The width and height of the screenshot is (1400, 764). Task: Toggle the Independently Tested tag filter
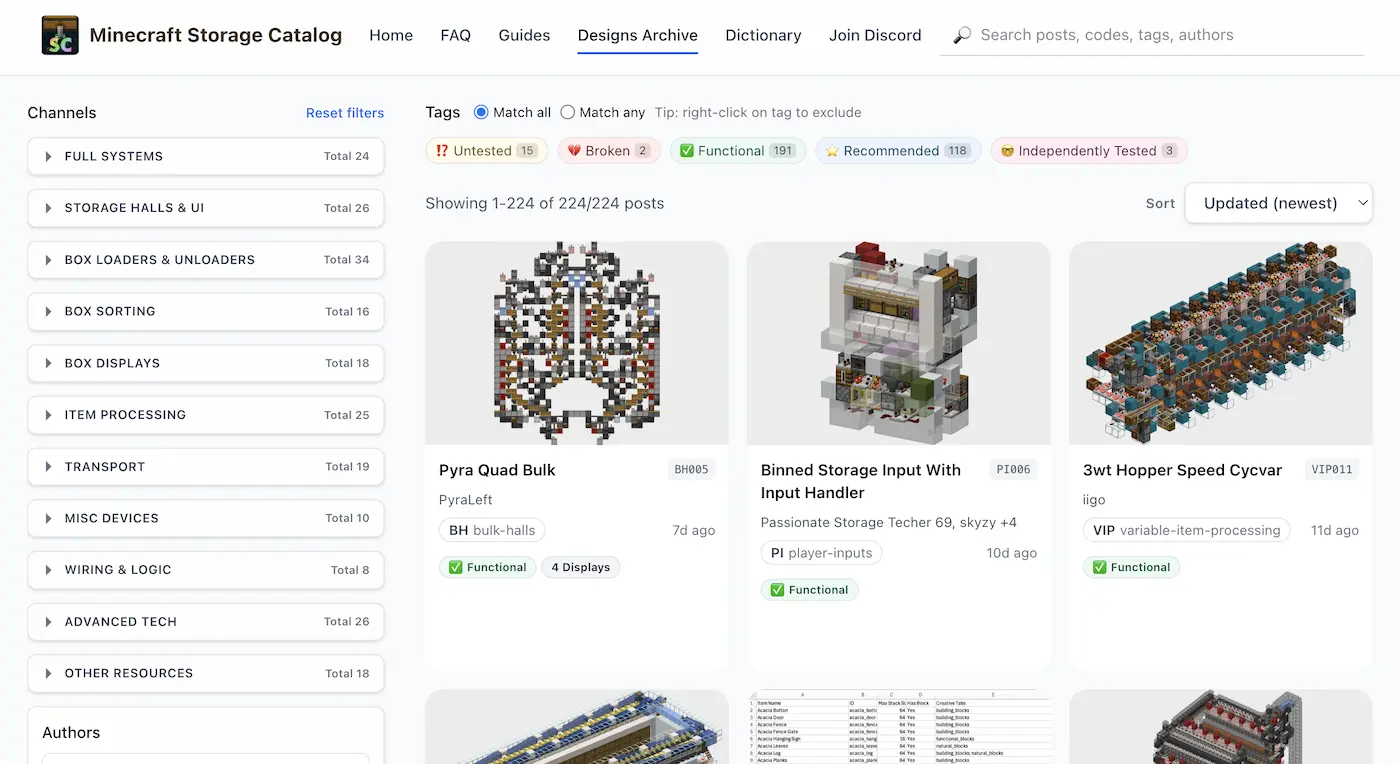pyautogui.click(x=1089, y=151)
